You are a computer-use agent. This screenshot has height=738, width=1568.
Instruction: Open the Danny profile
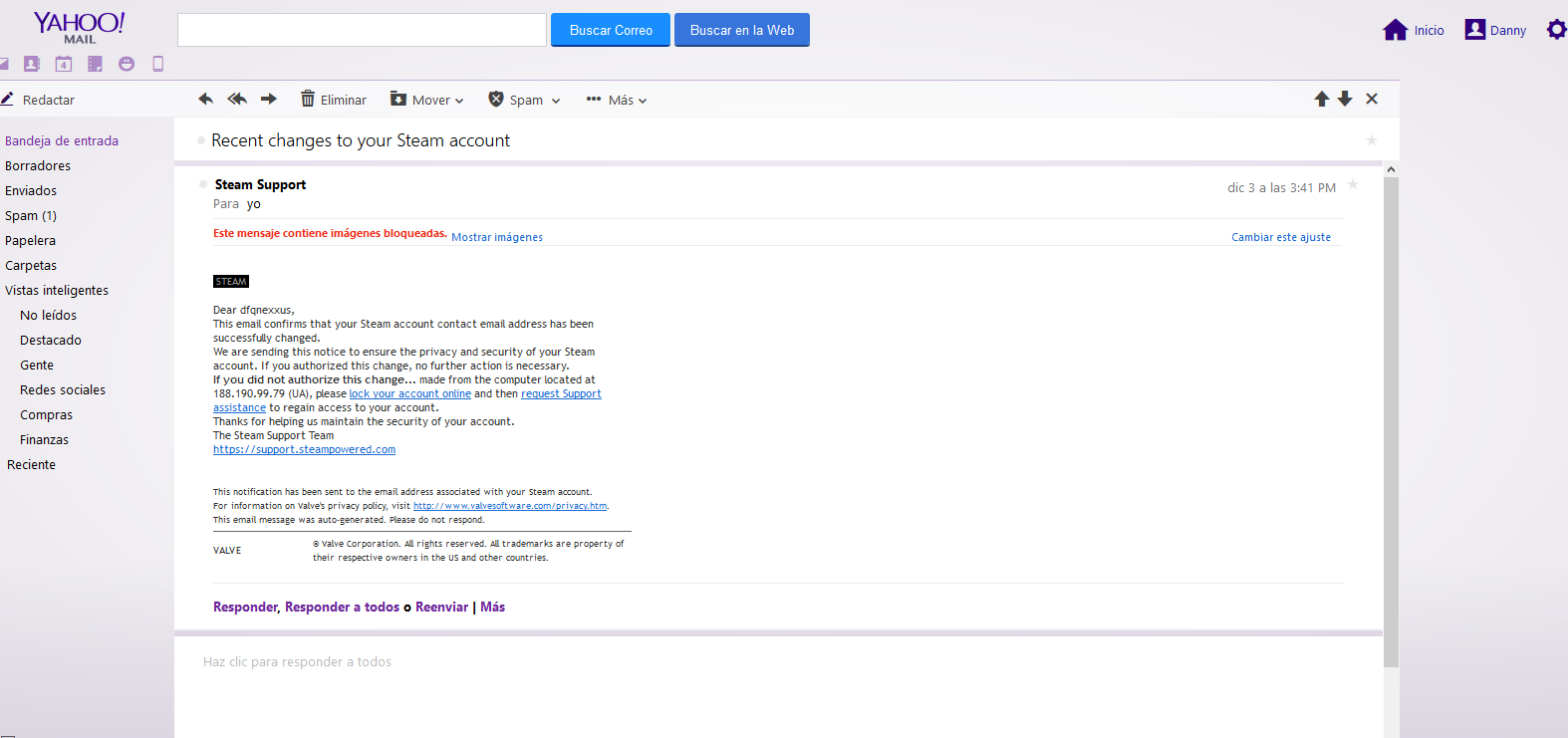1495,30
